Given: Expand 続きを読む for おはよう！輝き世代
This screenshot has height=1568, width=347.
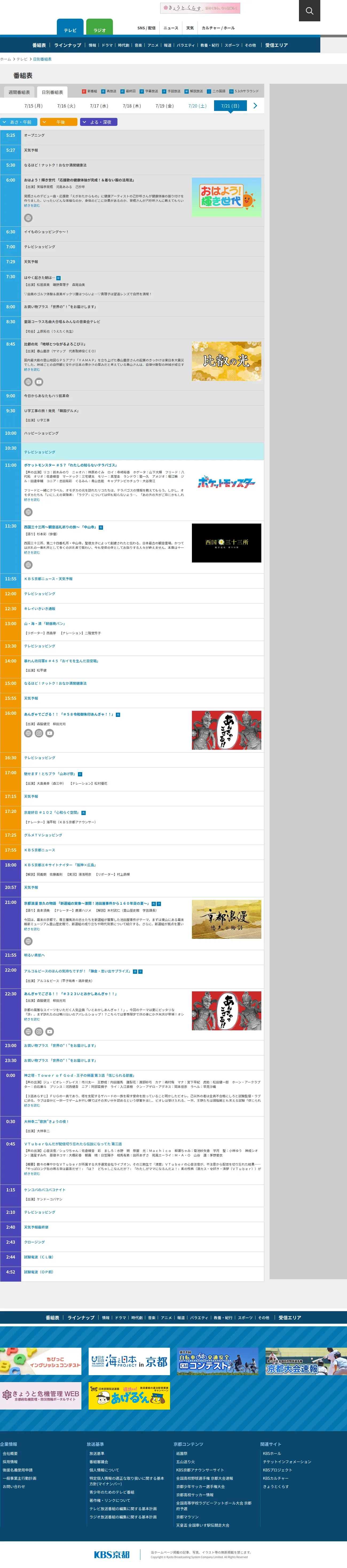Looking at the screenshot, I should pos(32,206).
